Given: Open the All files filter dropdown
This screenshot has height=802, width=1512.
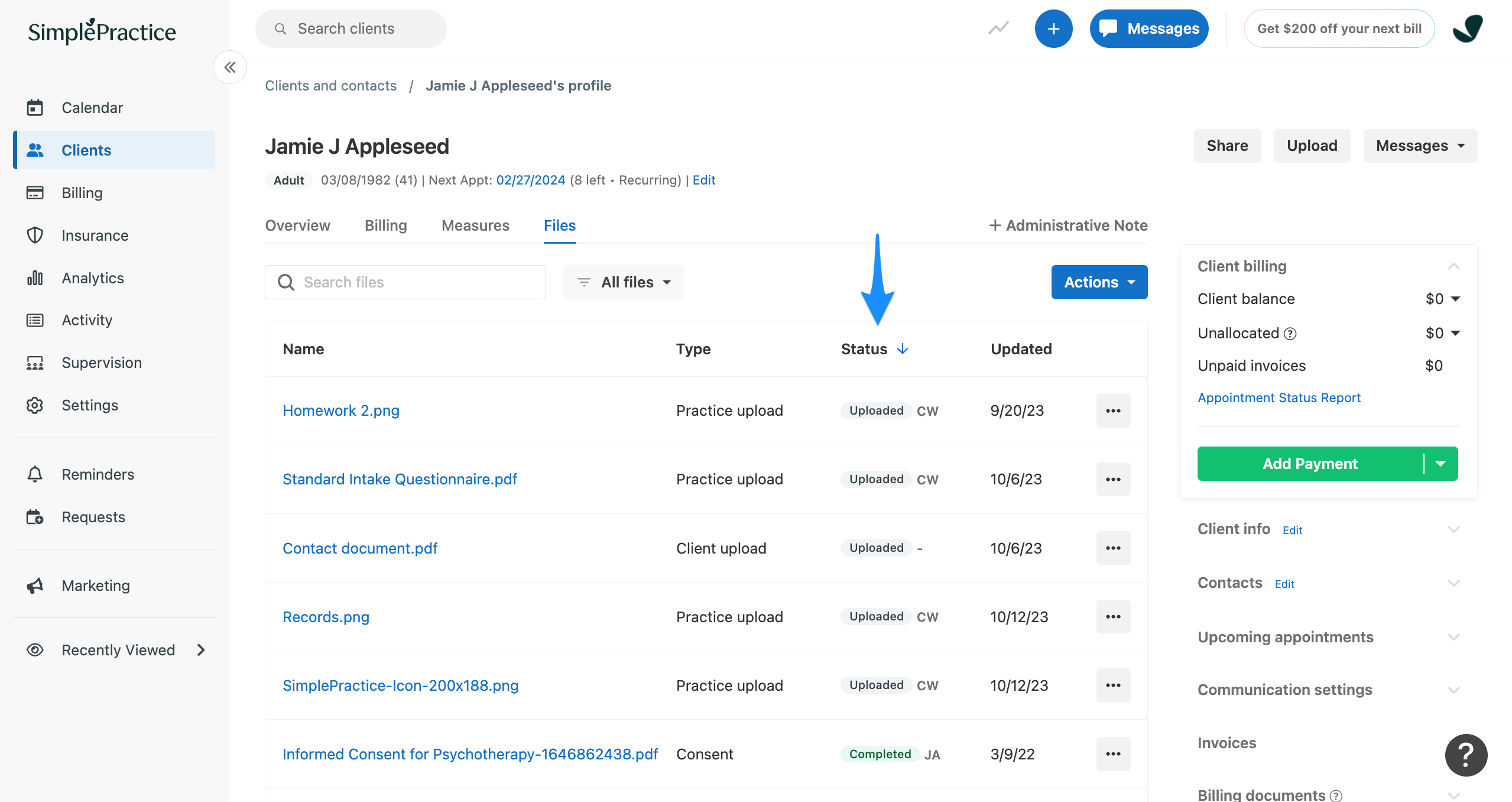Looking at the screenshot, I should coord(624,282).
